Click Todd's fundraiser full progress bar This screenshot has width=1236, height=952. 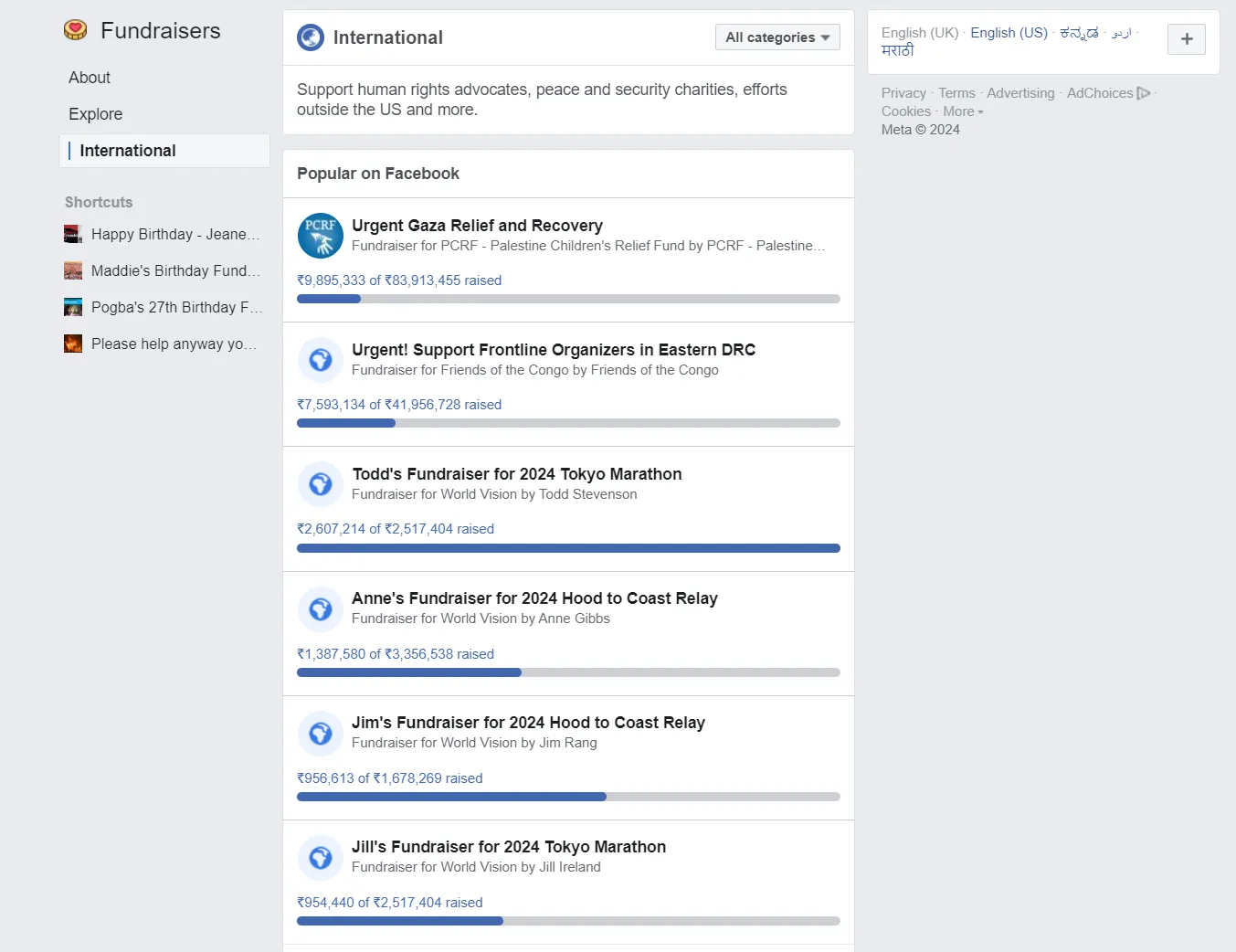coord(568,548)
